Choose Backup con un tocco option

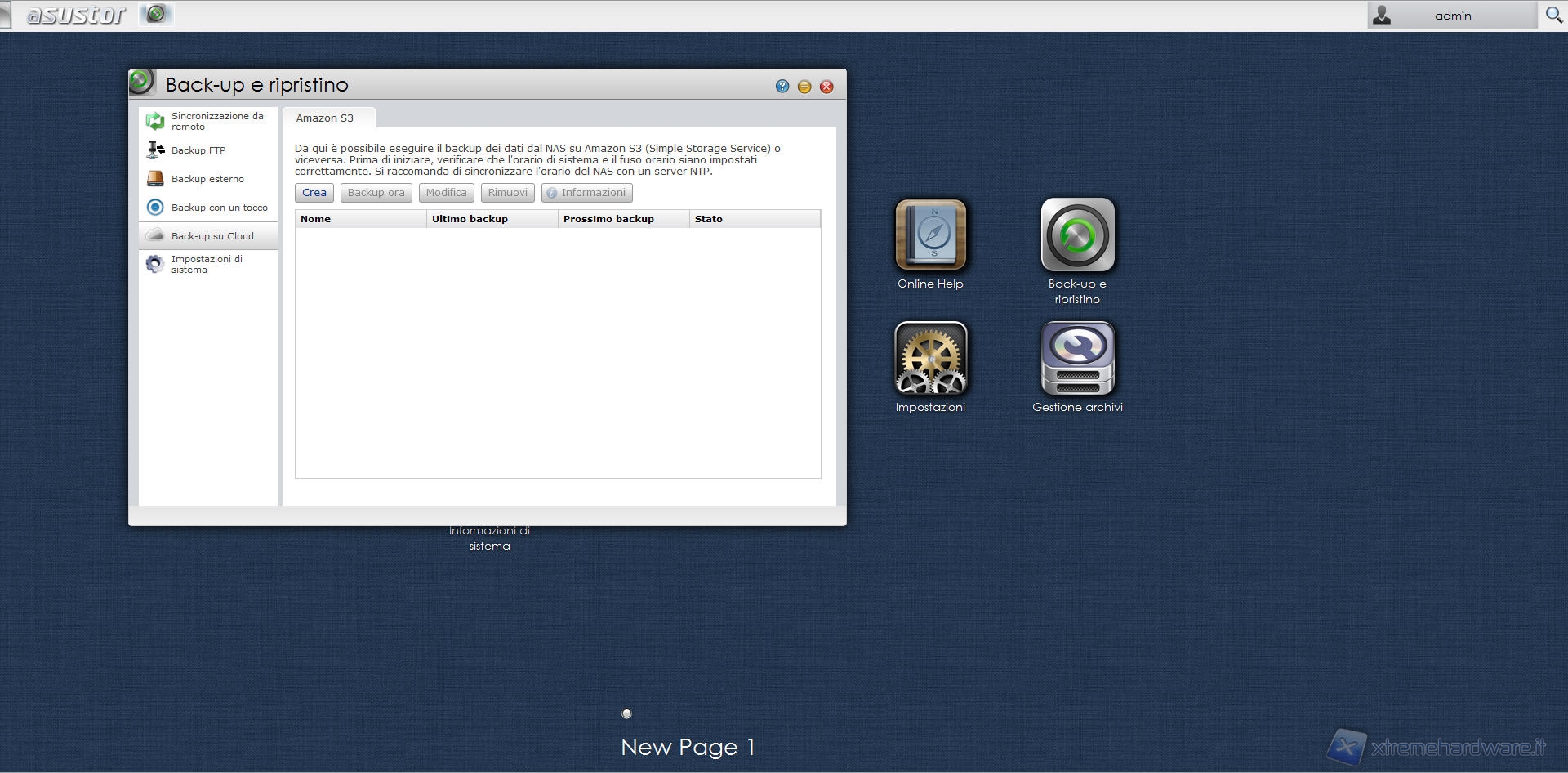(x=219, y=208)
